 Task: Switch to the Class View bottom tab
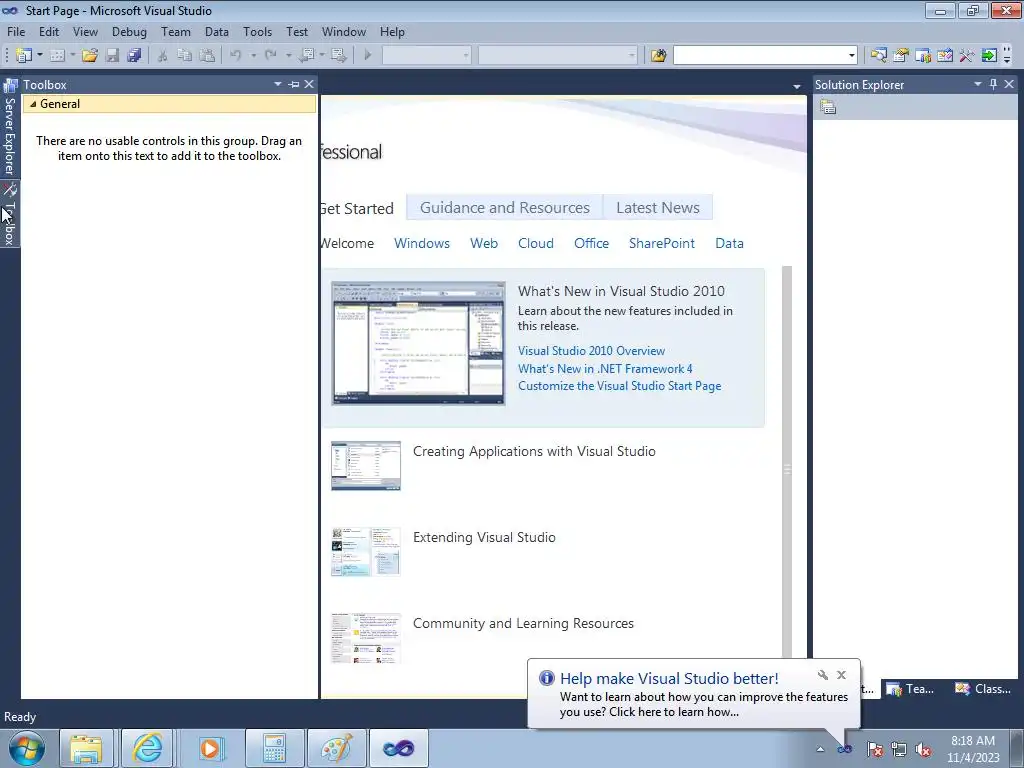(x=984, y=688)
